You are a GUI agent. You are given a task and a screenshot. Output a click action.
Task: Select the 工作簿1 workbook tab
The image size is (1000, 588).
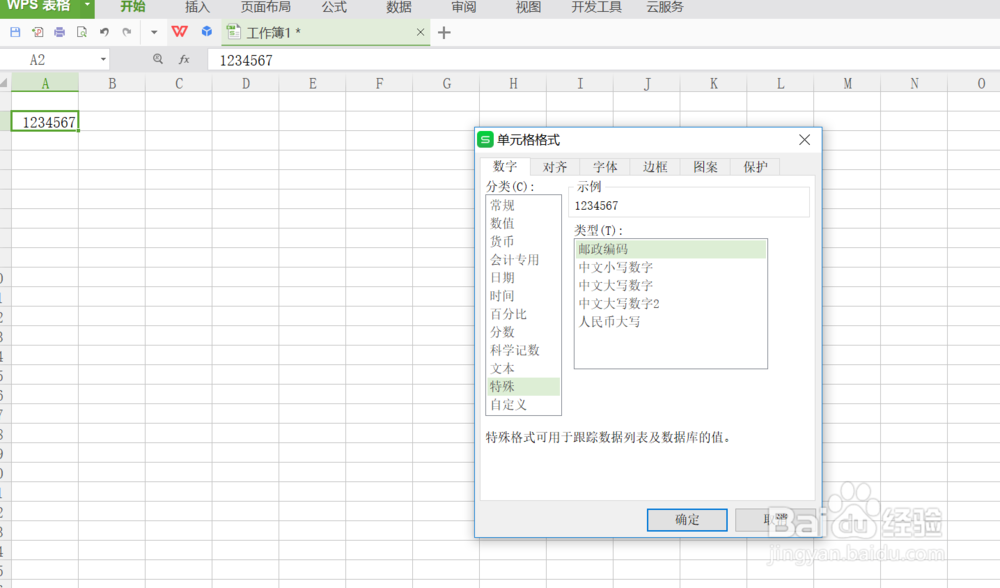click(x=325, y=33)
